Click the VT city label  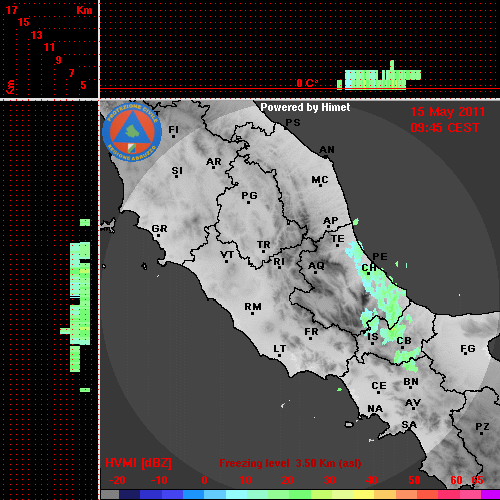(x=227, y=255)
